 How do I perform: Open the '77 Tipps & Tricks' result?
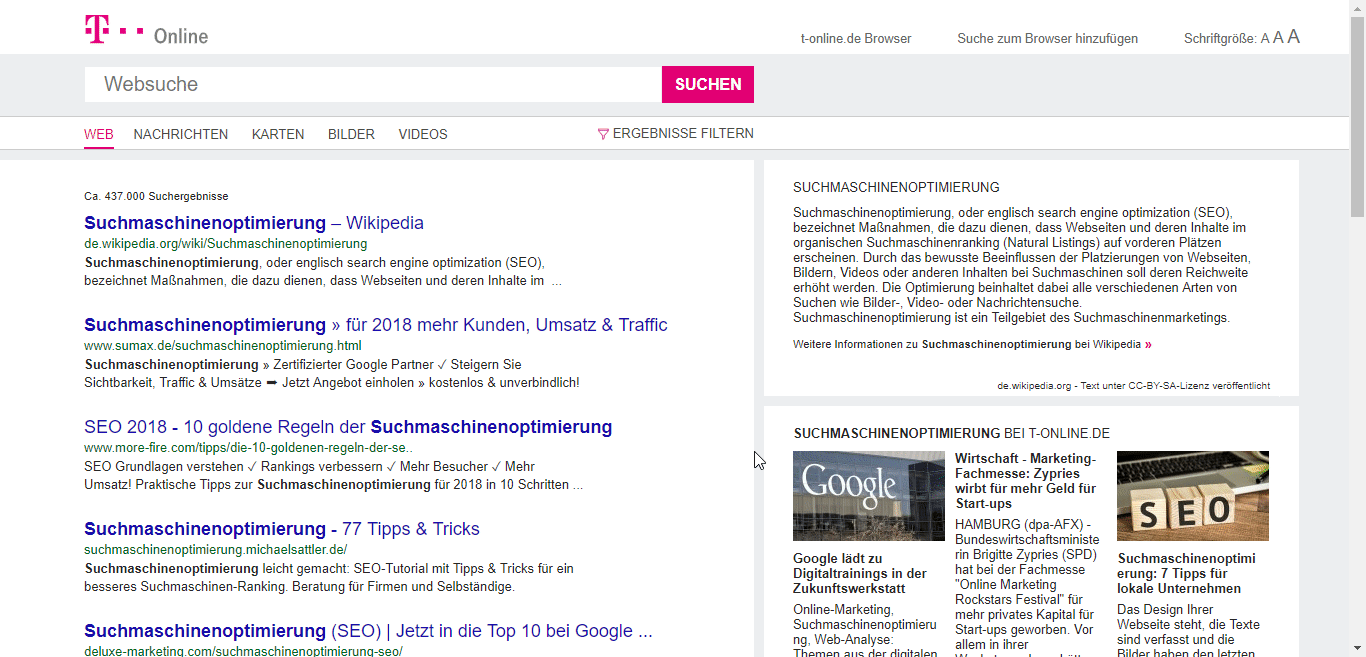click(282, 529)
